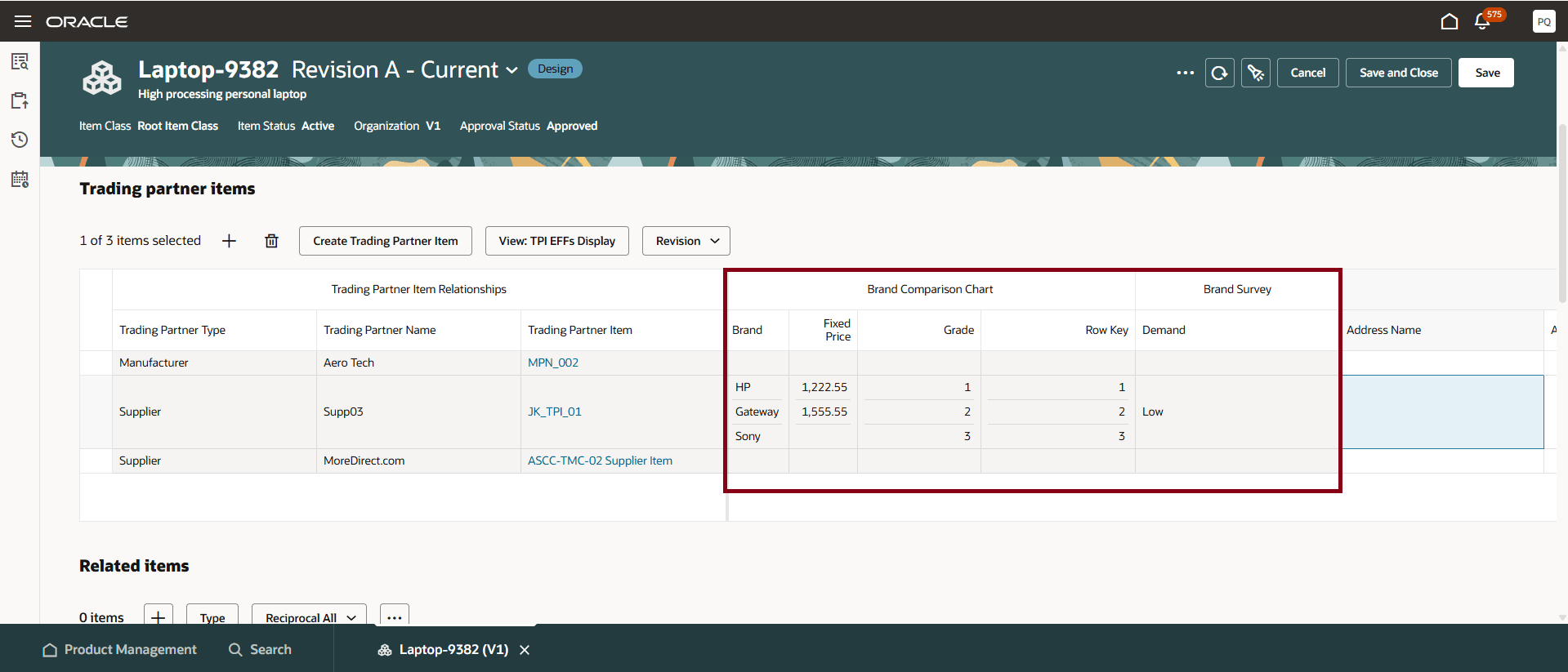The width and height of the screenshot is (1568, 672).
Task: Open the Reciprocal All dropdown
Action: [x=309, y=617]
